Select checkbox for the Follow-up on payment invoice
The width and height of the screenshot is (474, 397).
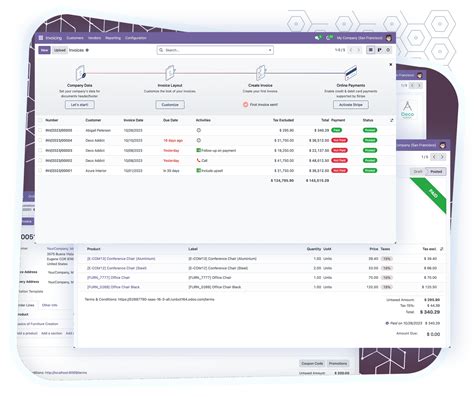40,150
